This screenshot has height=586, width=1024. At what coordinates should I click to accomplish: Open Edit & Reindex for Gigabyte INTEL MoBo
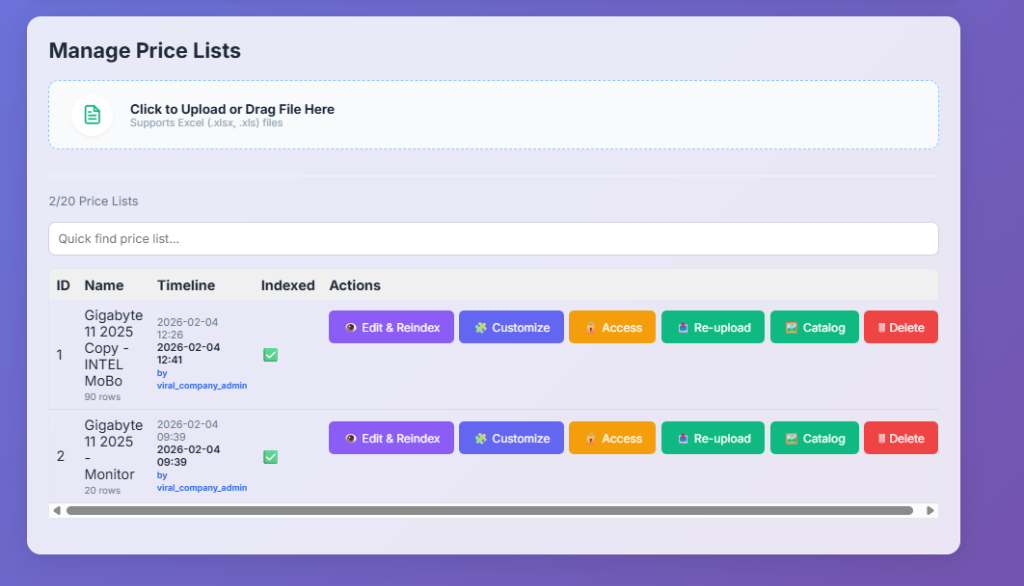coord(391,327)
